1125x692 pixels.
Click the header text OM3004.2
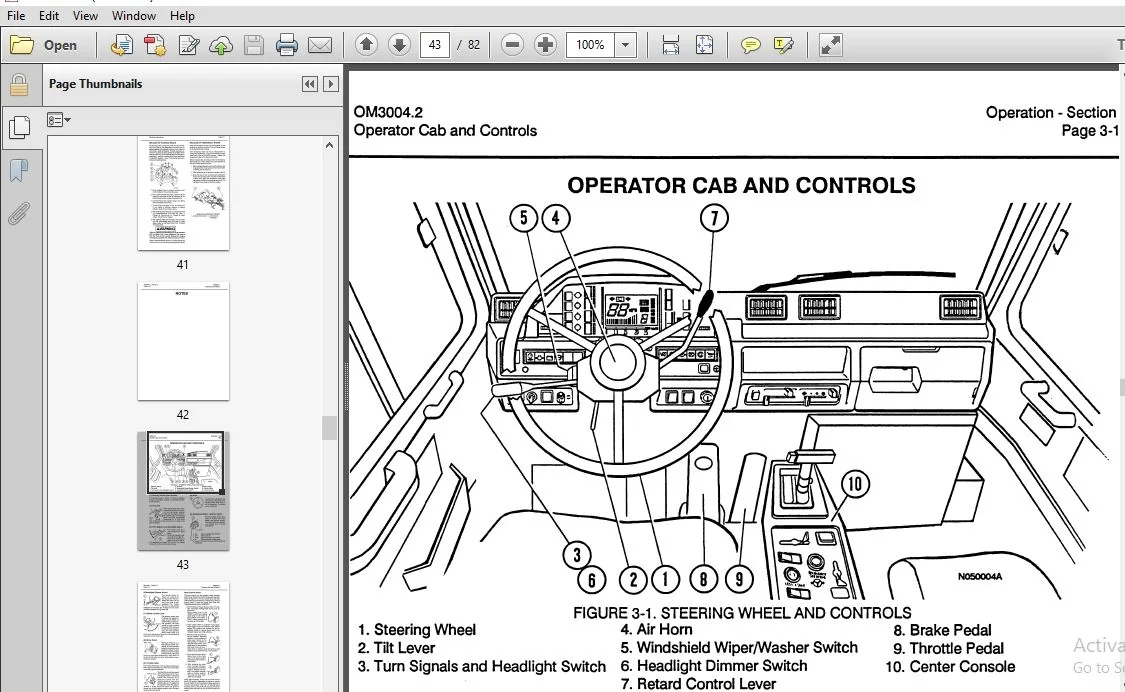coord(388,112)
